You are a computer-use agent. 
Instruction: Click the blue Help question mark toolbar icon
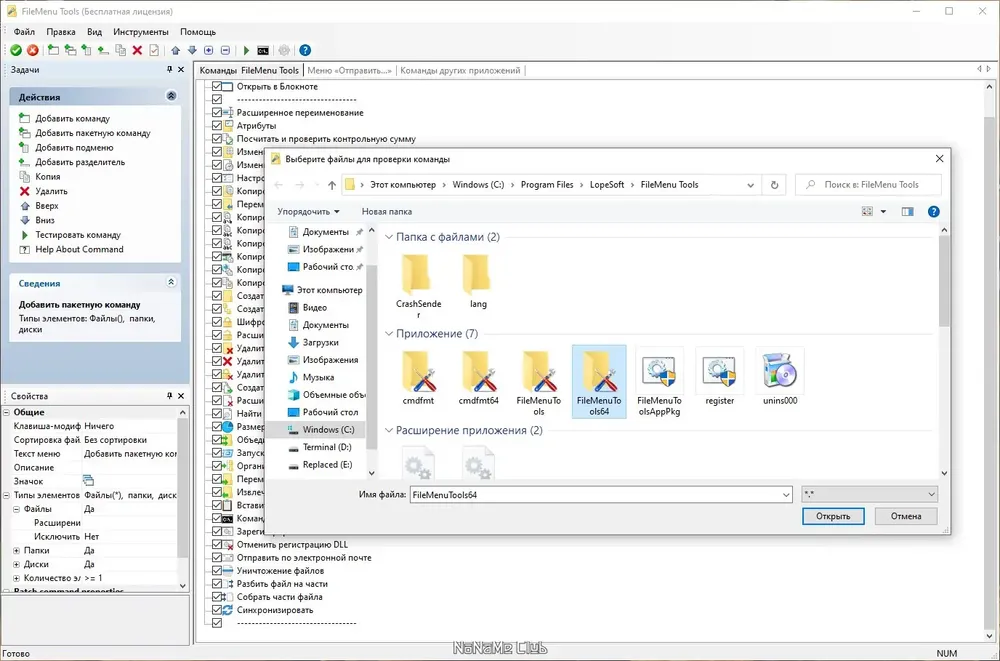305,50
